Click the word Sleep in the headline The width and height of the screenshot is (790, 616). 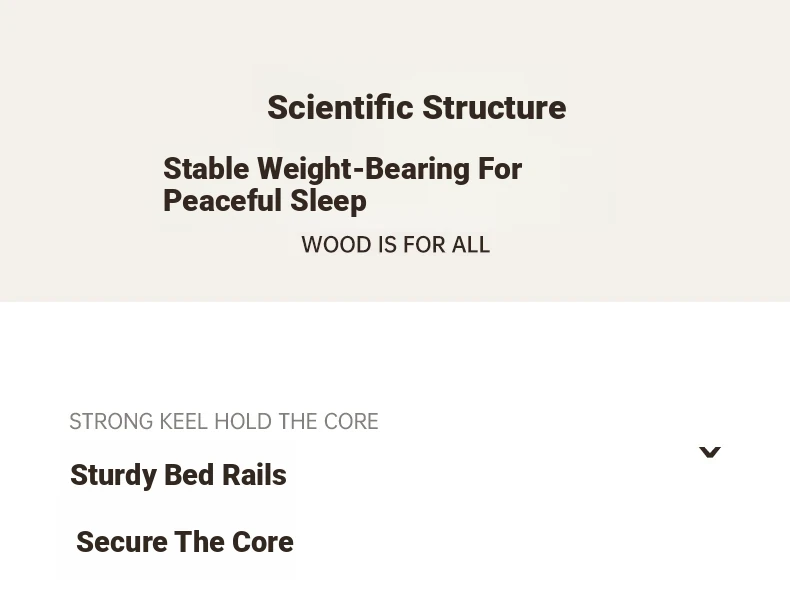[328, 200]
